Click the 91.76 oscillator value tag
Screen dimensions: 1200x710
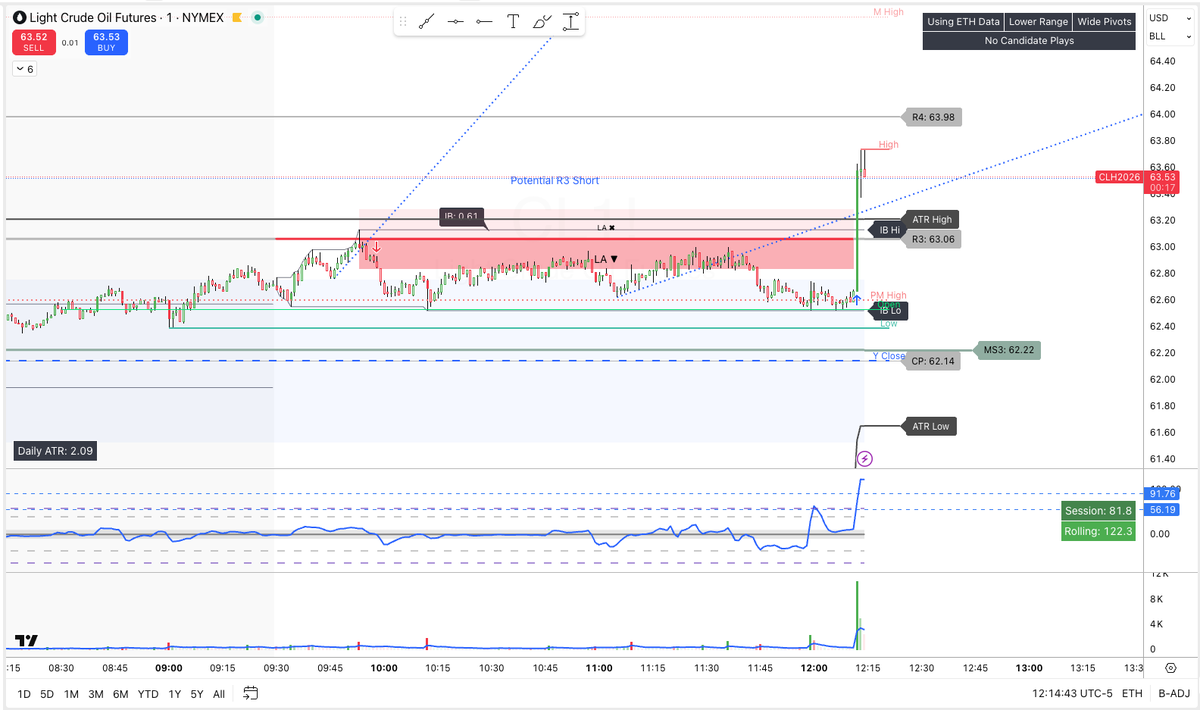(1162, 494)
